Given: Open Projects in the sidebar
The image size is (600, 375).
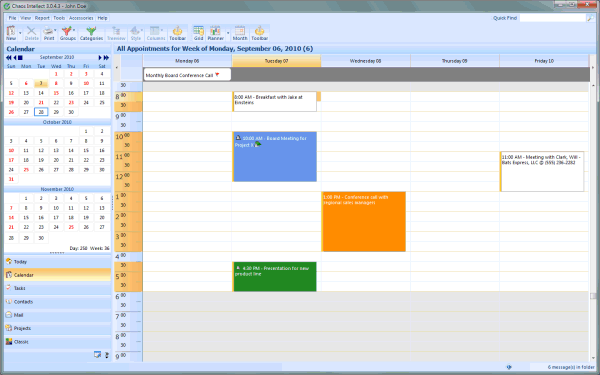Looking at the screenshot, I should point(57,328).
